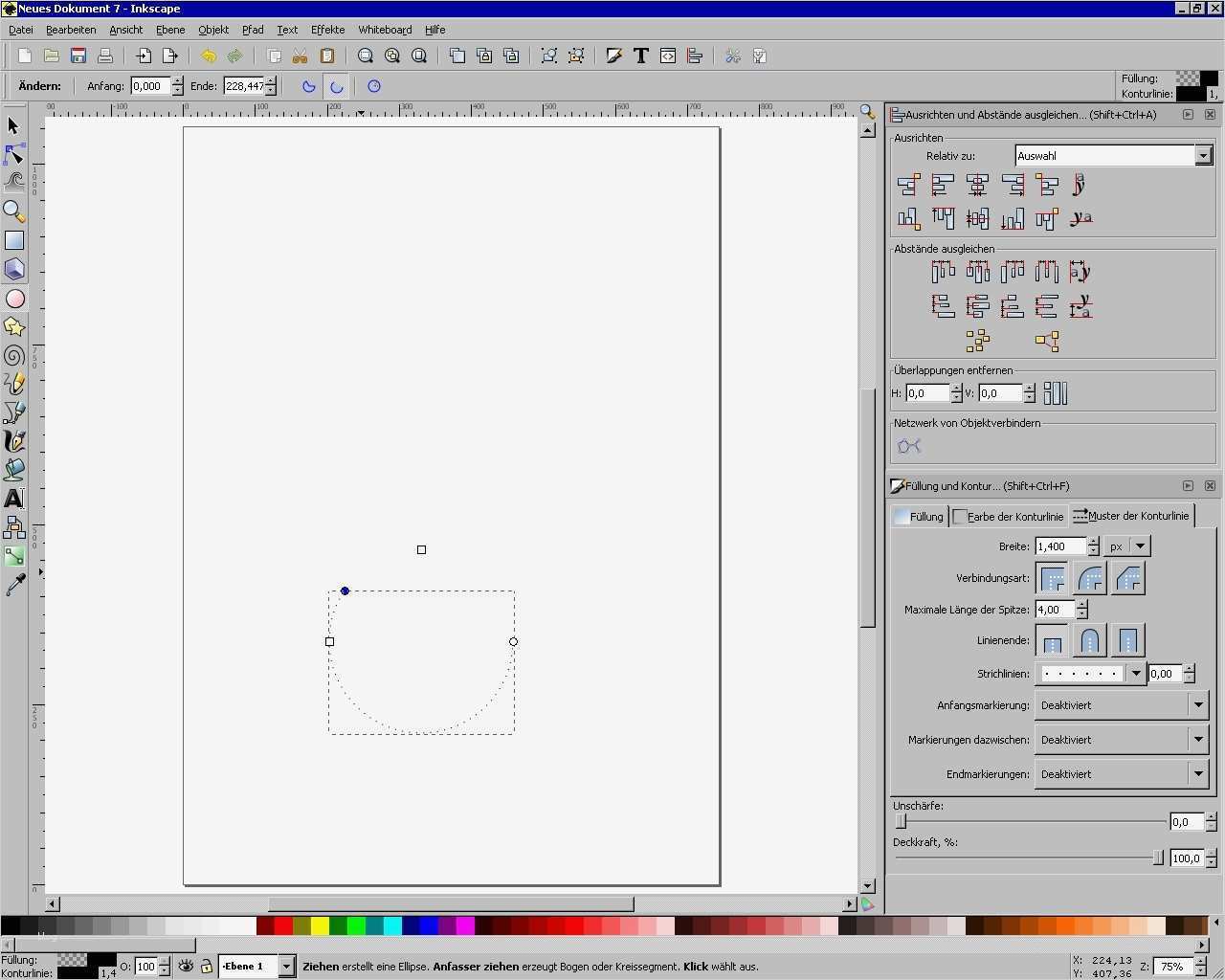Open the Effekte menu
Screen dimensions: 1225x980
coord(327,30)
